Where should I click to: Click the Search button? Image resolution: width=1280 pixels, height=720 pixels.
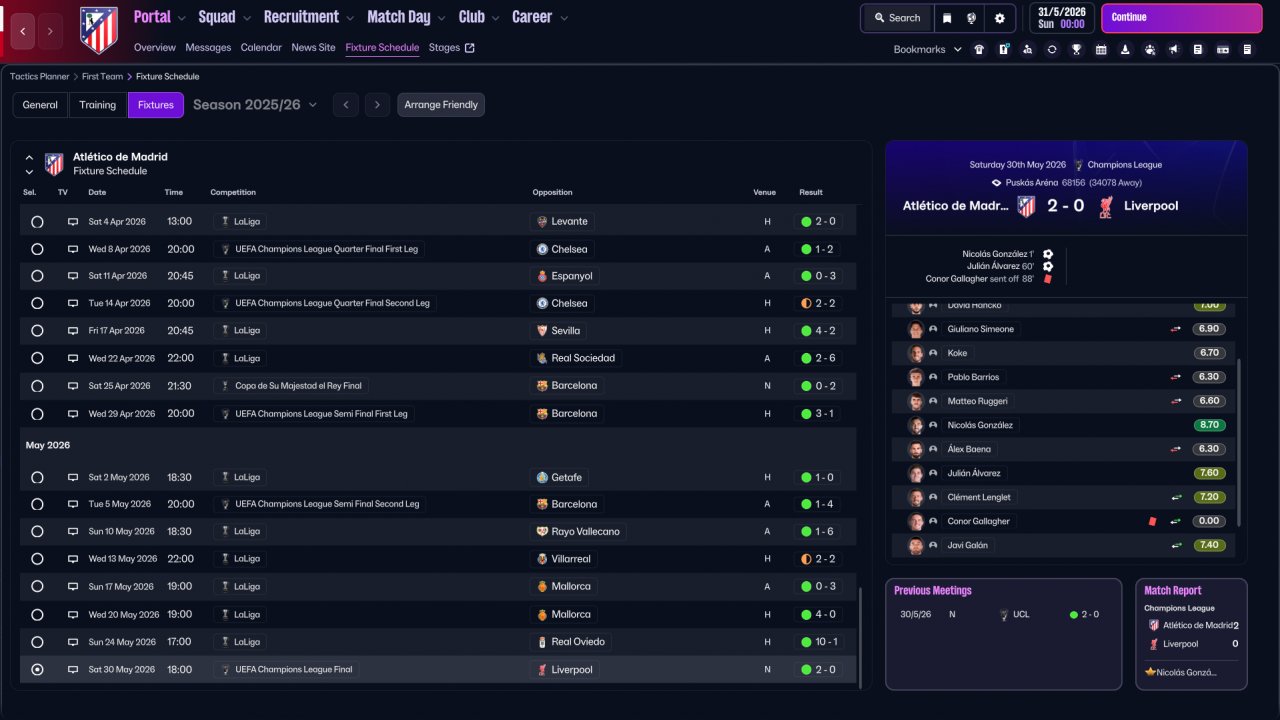click(x=896, y=18)
